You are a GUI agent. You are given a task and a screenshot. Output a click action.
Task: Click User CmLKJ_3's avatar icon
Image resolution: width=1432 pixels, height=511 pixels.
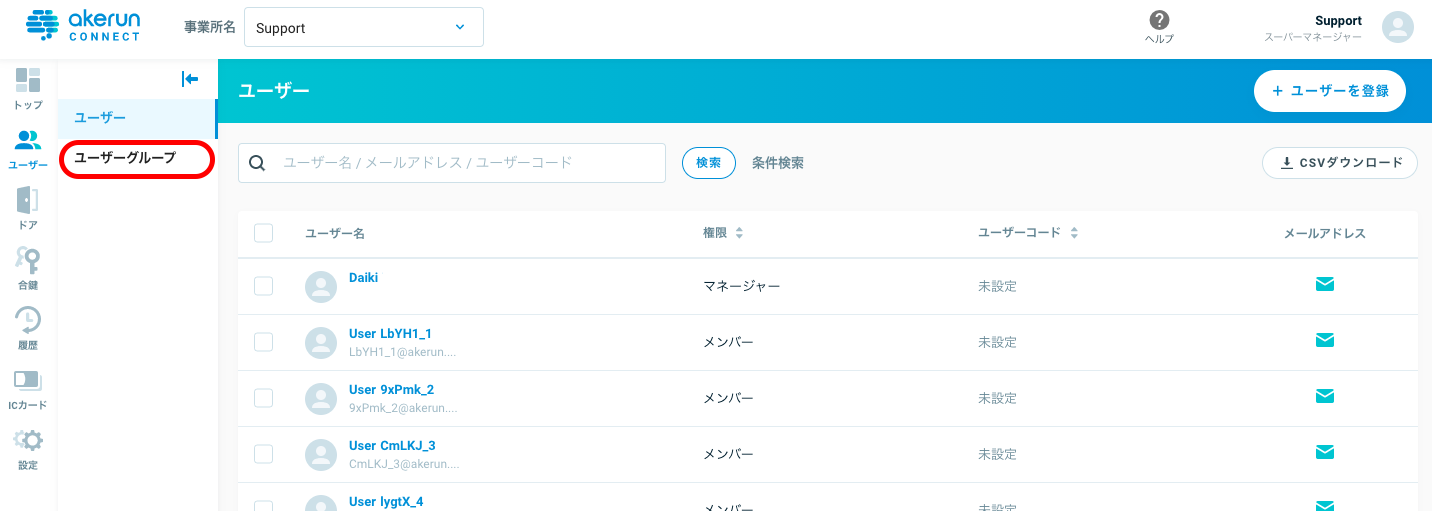point(321,455)
